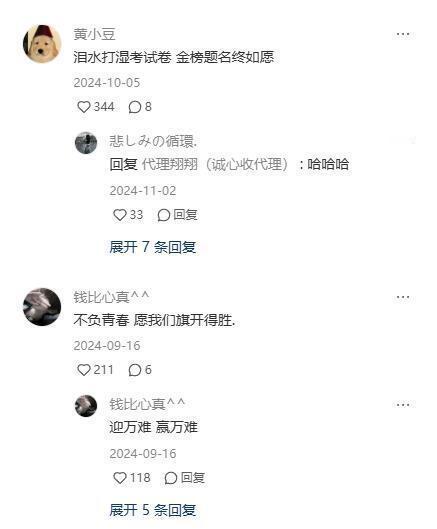Open three-dot menu on 黄小豆's comment
The height and width of the screenshot is (529, 437).
point(403,34)
